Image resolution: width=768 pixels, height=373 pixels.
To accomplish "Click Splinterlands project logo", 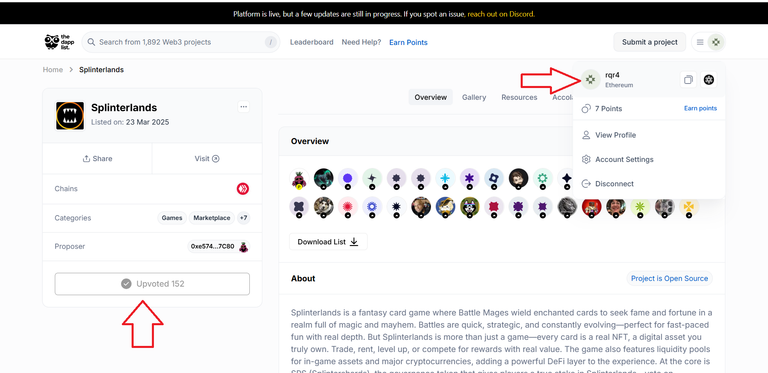I will [x=70, y=116].
